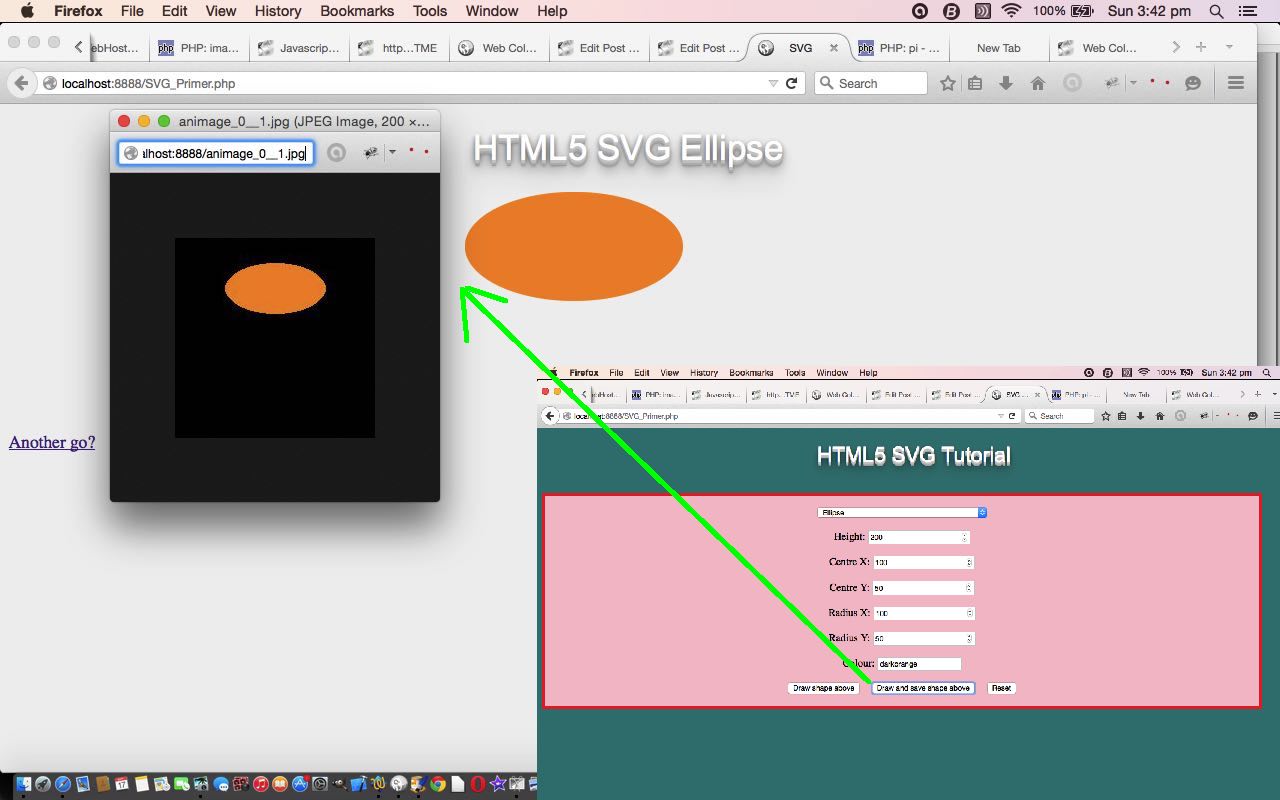
Task: Switch to the New Tab tab
Action: tap(998, 46)
